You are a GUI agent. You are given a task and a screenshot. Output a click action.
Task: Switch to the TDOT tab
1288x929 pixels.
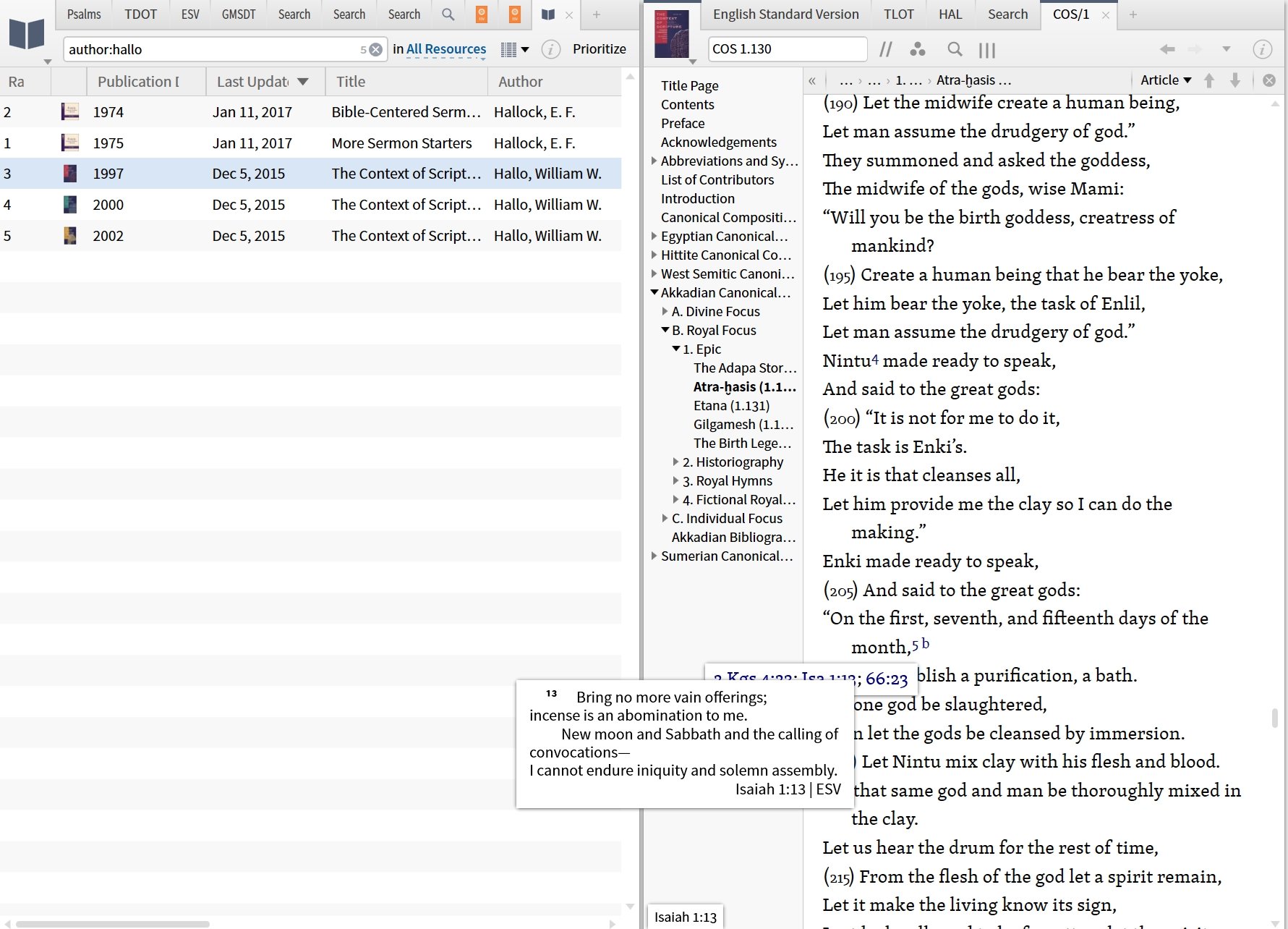140,14
